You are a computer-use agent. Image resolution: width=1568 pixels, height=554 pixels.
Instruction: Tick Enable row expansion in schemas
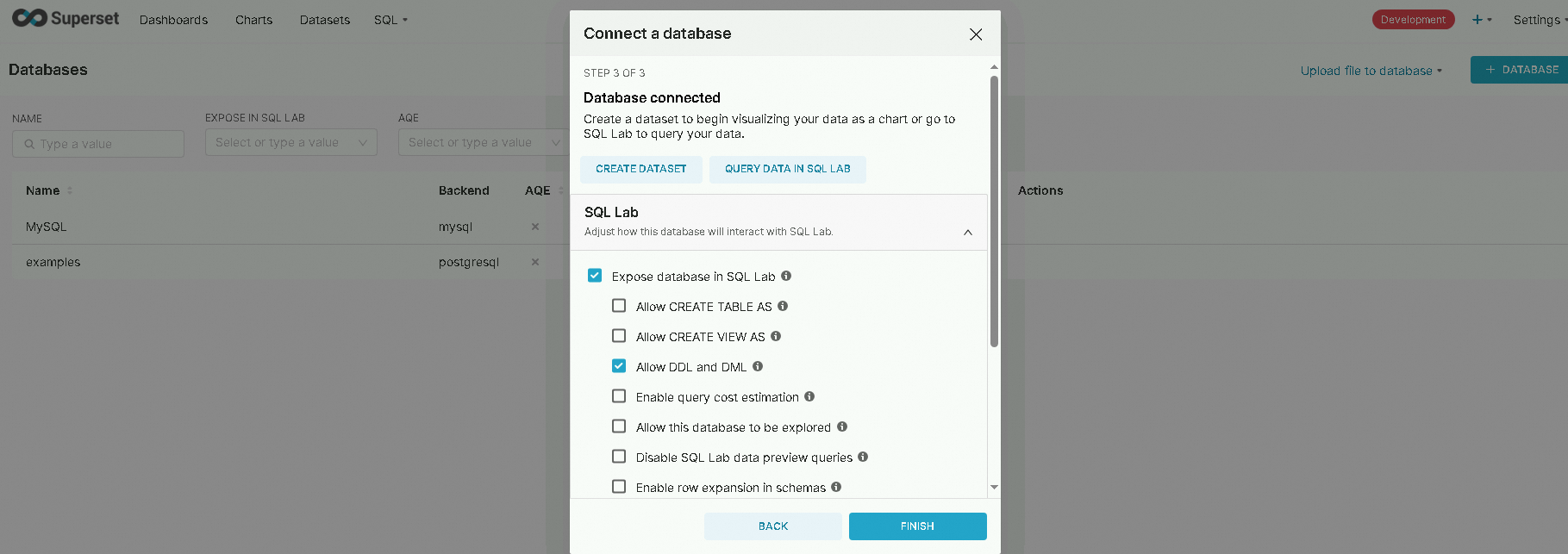619,487
